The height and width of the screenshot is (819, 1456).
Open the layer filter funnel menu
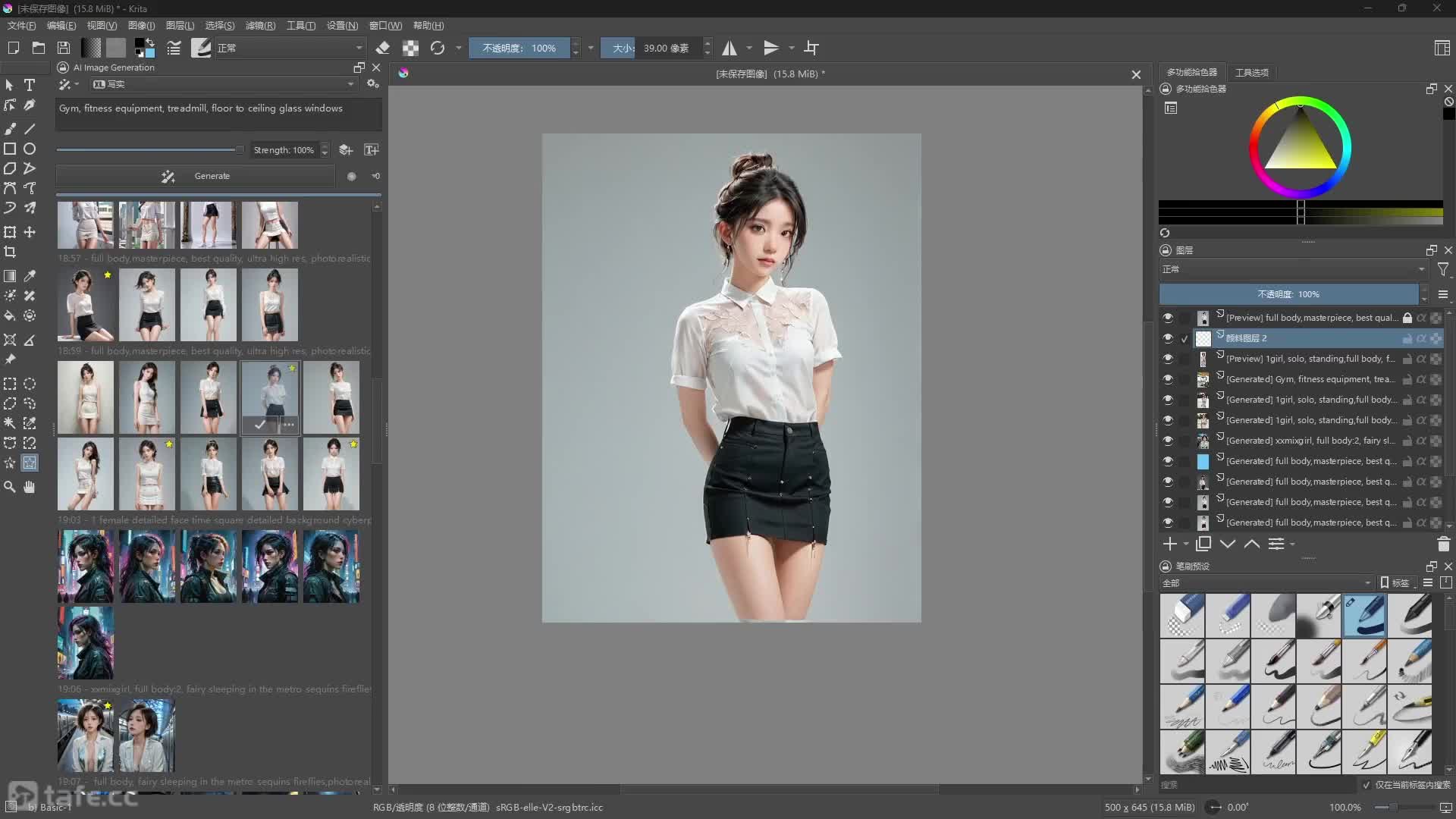coord(1443,269)
